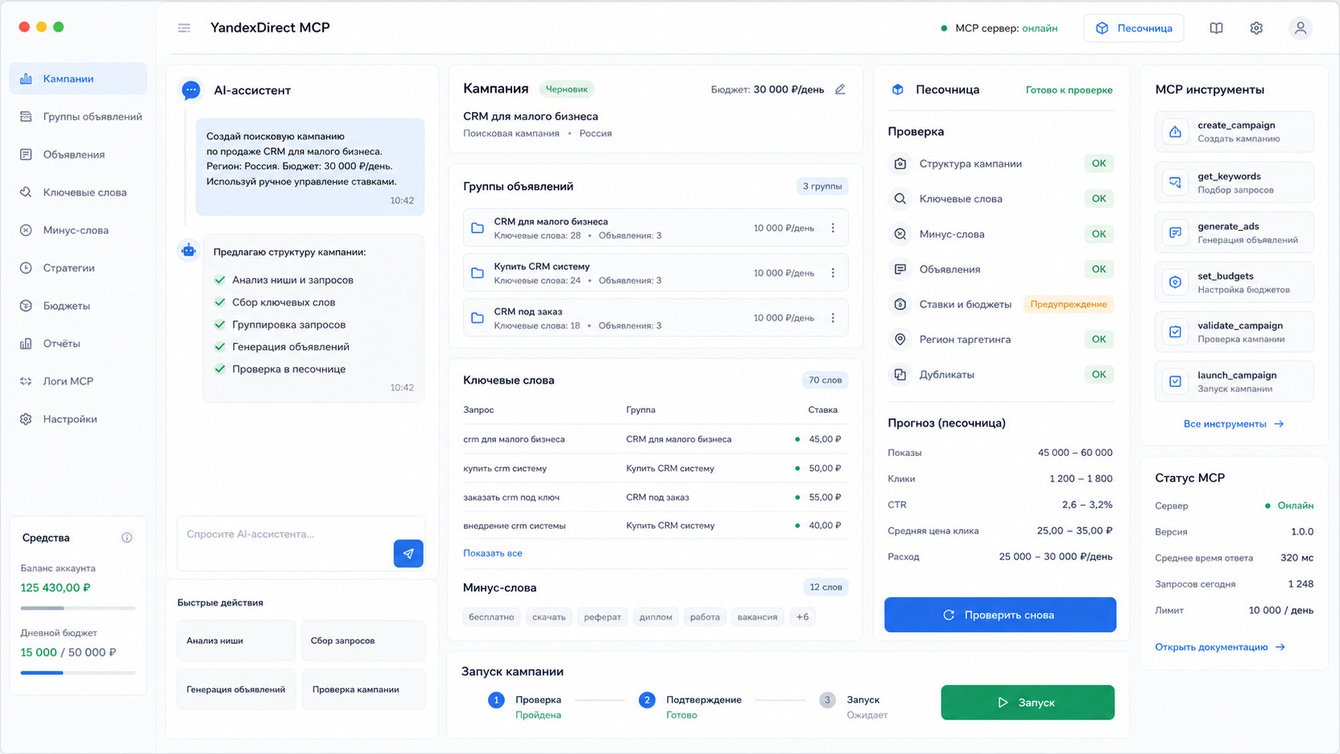Click the Показать все keywords link

point(493,553)
